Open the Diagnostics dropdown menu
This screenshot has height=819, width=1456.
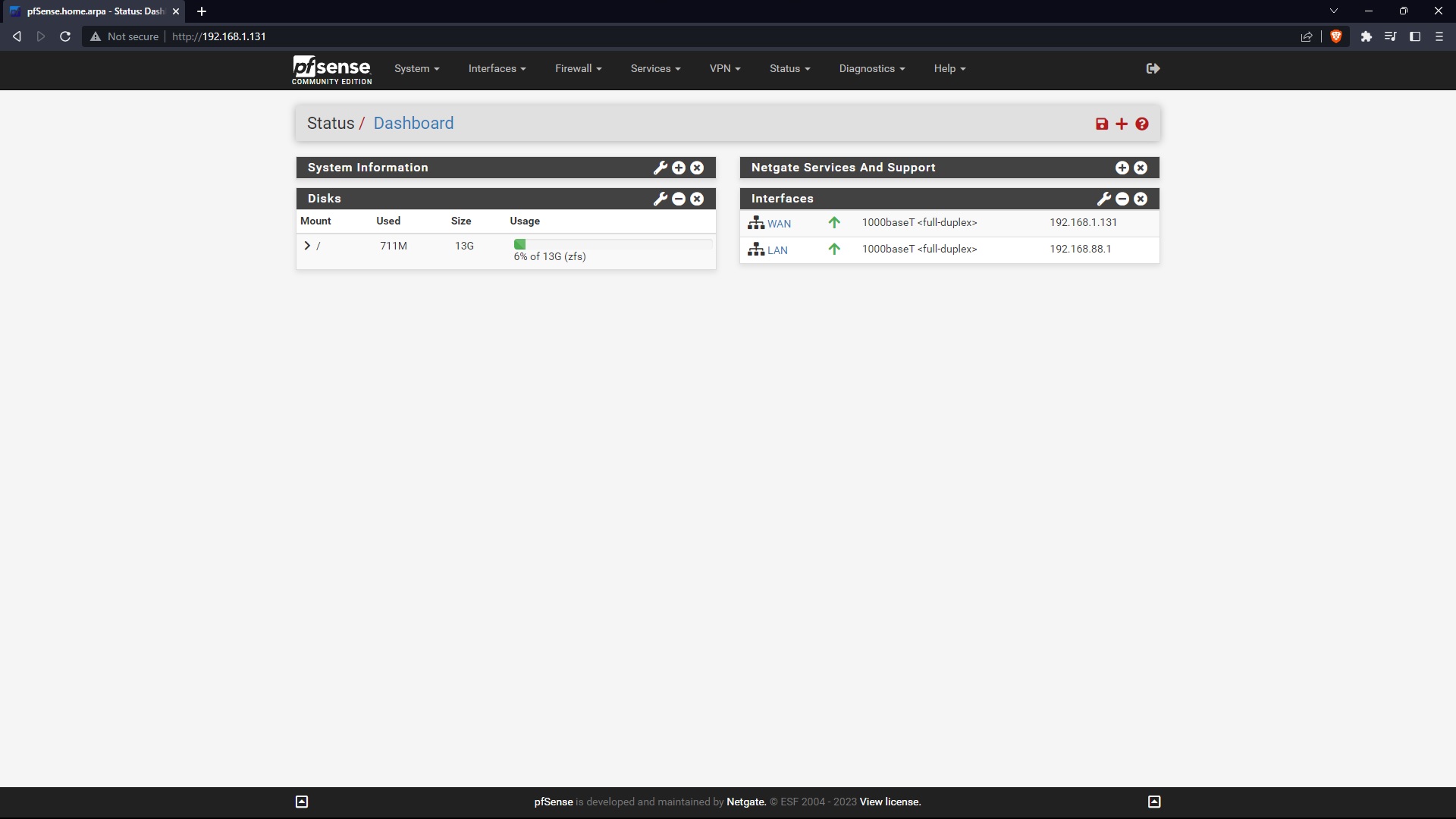click(872, 68)
